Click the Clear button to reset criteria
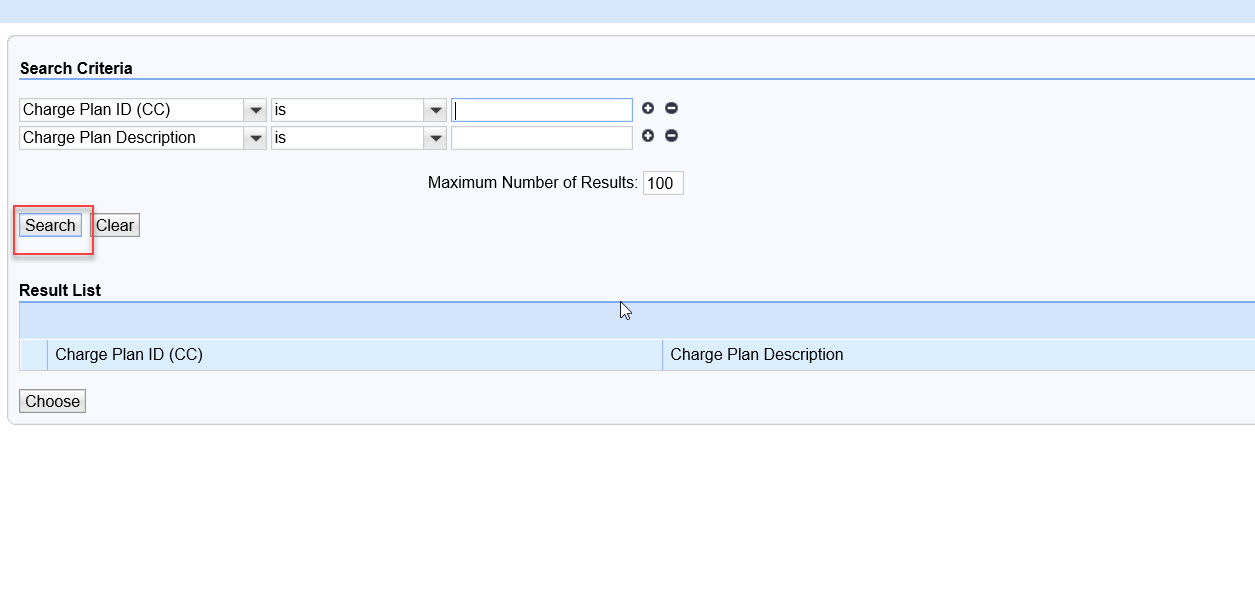Image resolution: width=1255 pixels, height=591 pixels. click(114, 225)
